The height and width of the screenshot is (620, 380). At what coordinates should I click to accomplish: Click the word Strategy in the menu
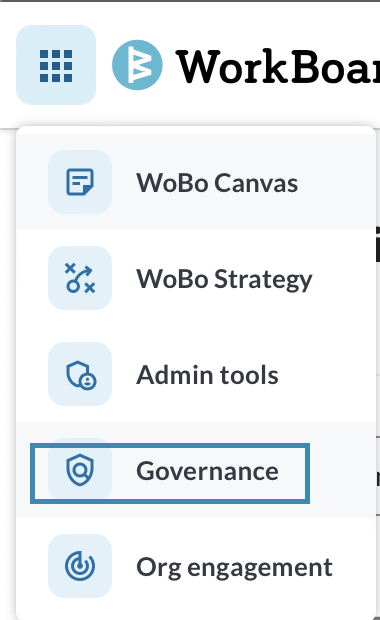[x=263, y=280]
